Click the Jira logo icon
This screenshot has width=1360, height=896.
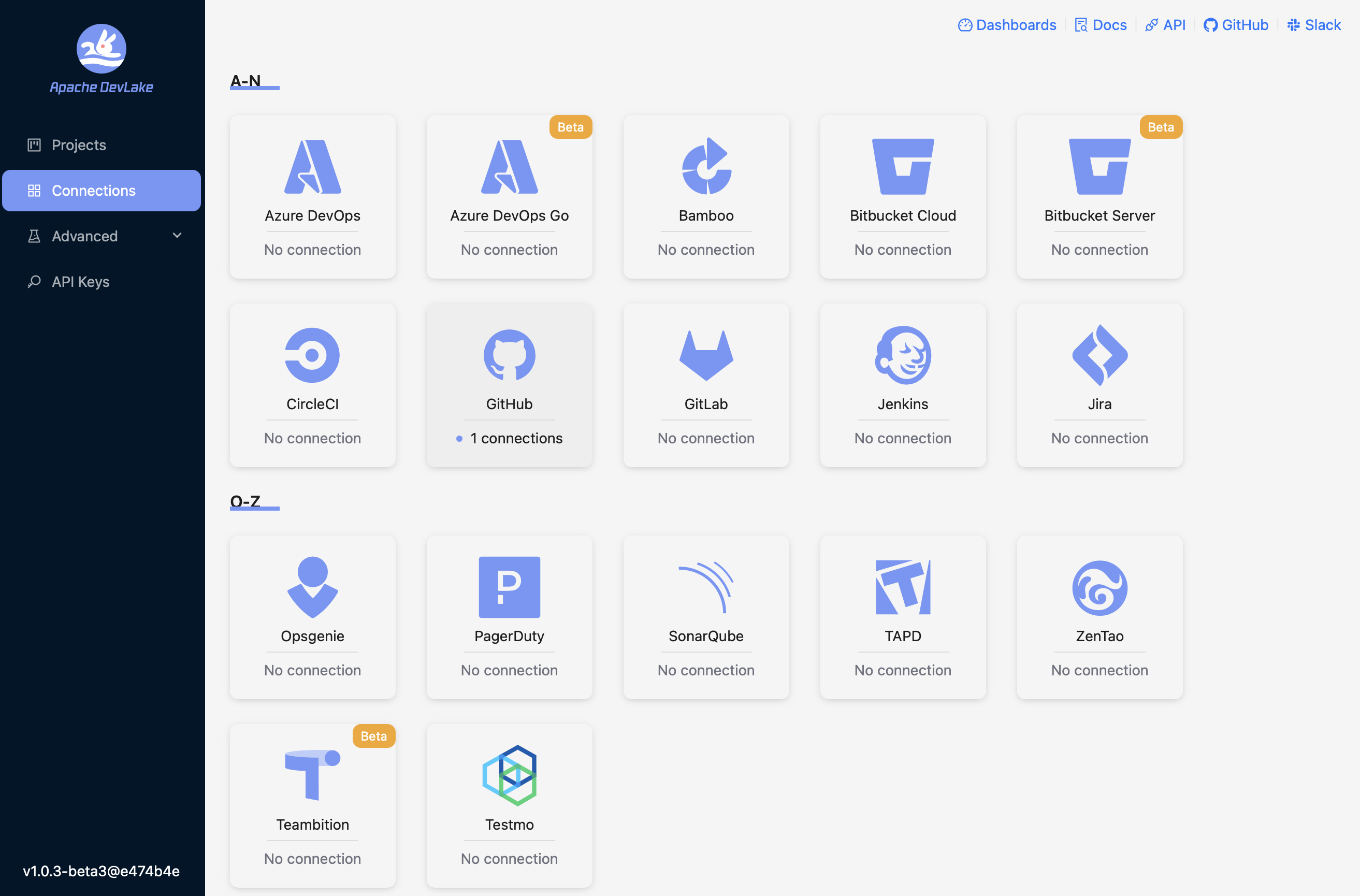coord(1099,355)
